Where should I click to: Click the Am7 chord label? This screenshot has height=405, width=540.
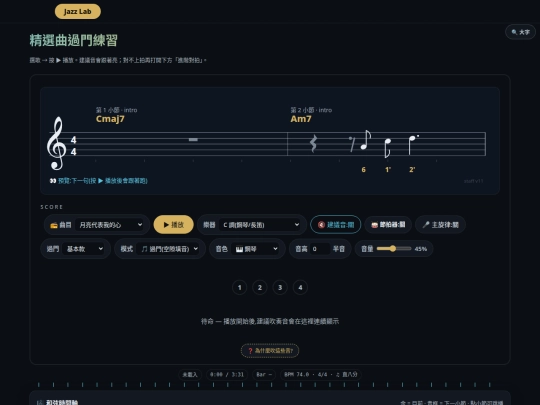tap(301, 119)
